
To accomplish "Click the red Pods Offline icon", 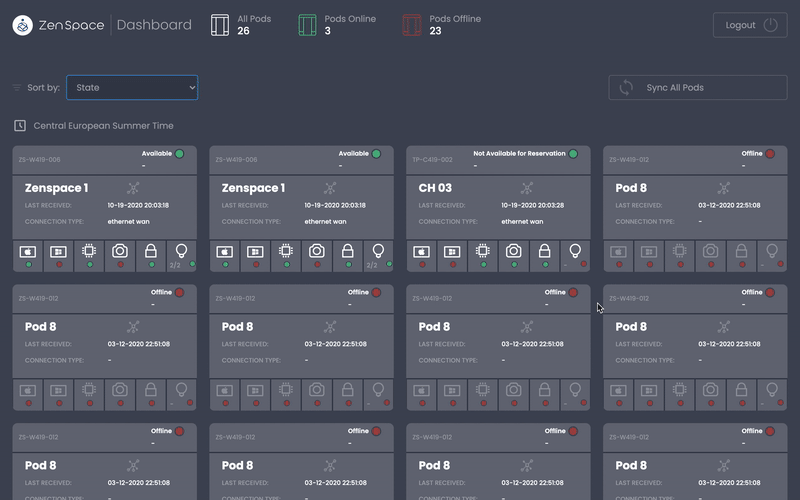I will pyautogui.click(x=412, y=25).
